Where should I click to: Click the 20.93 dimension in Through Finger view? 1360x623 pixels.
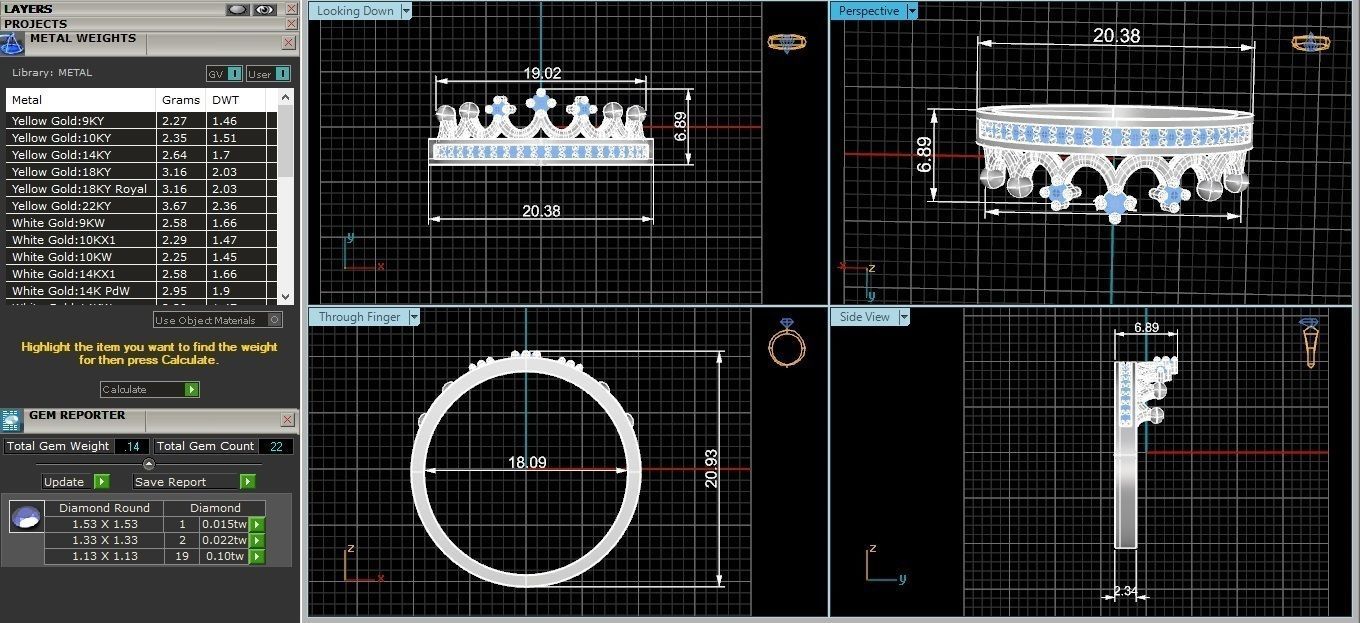click(x=711, y=467)
